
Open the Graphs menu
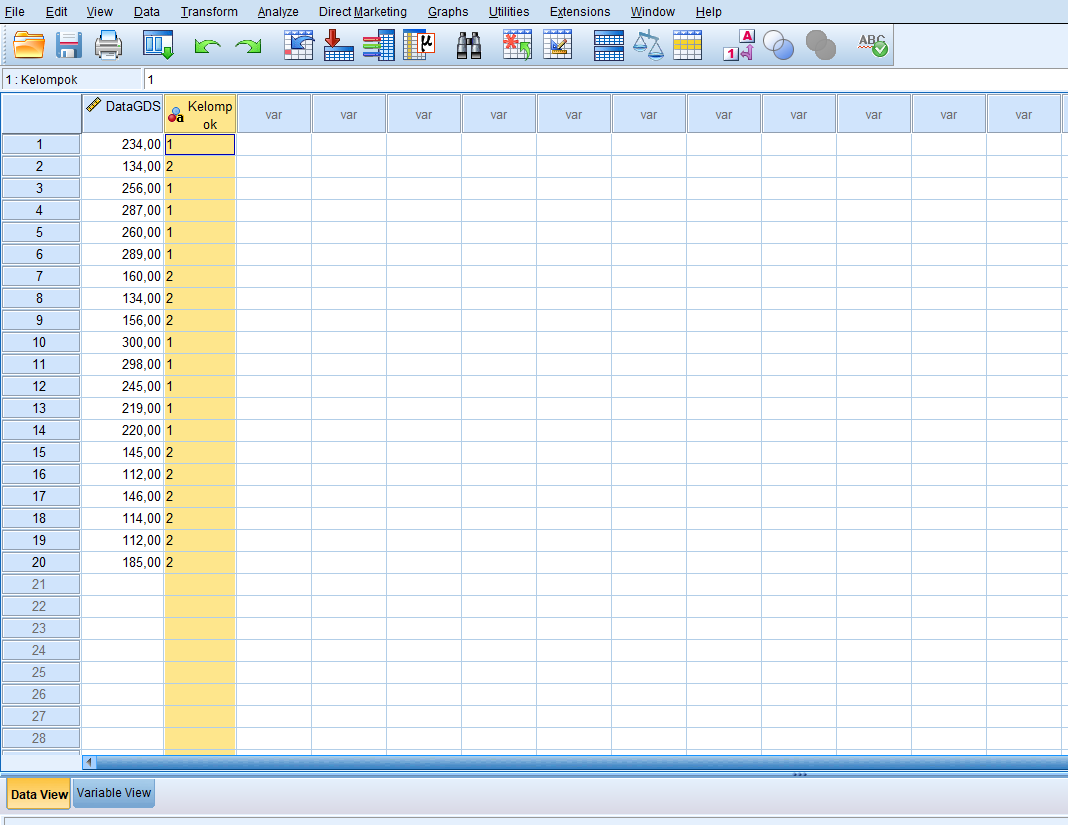pyautogui.click(x=447, y=12)
